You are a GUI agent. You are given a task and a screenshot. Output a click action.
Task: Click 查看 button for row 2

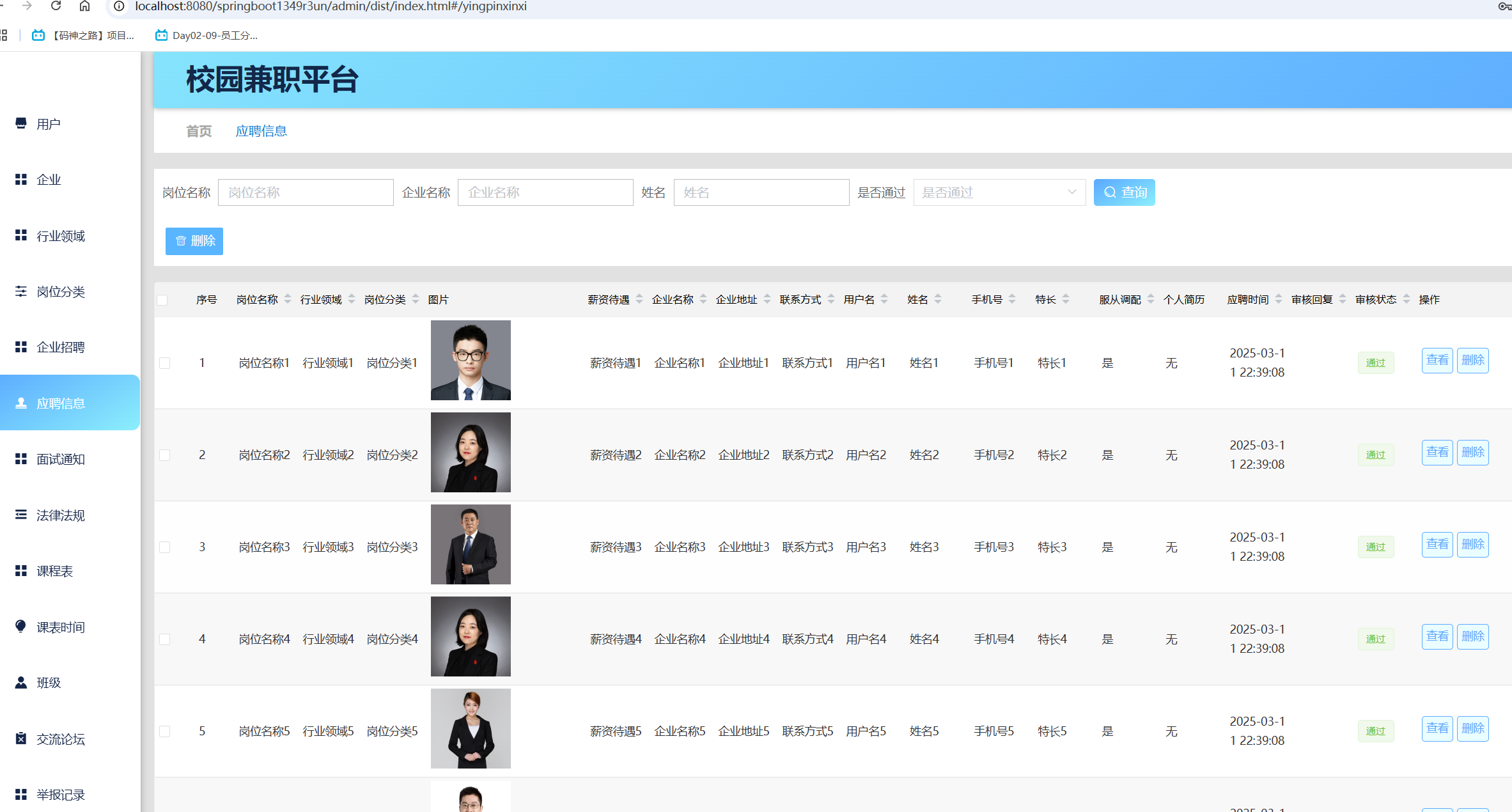click(x=1437, y=453)
